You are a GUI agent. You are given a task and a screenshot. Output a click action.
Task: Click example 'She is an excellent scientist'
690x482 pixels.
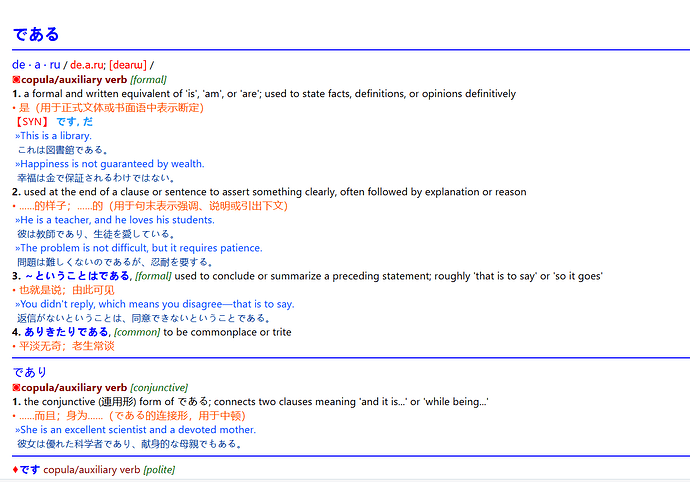(x=138, y=430)
